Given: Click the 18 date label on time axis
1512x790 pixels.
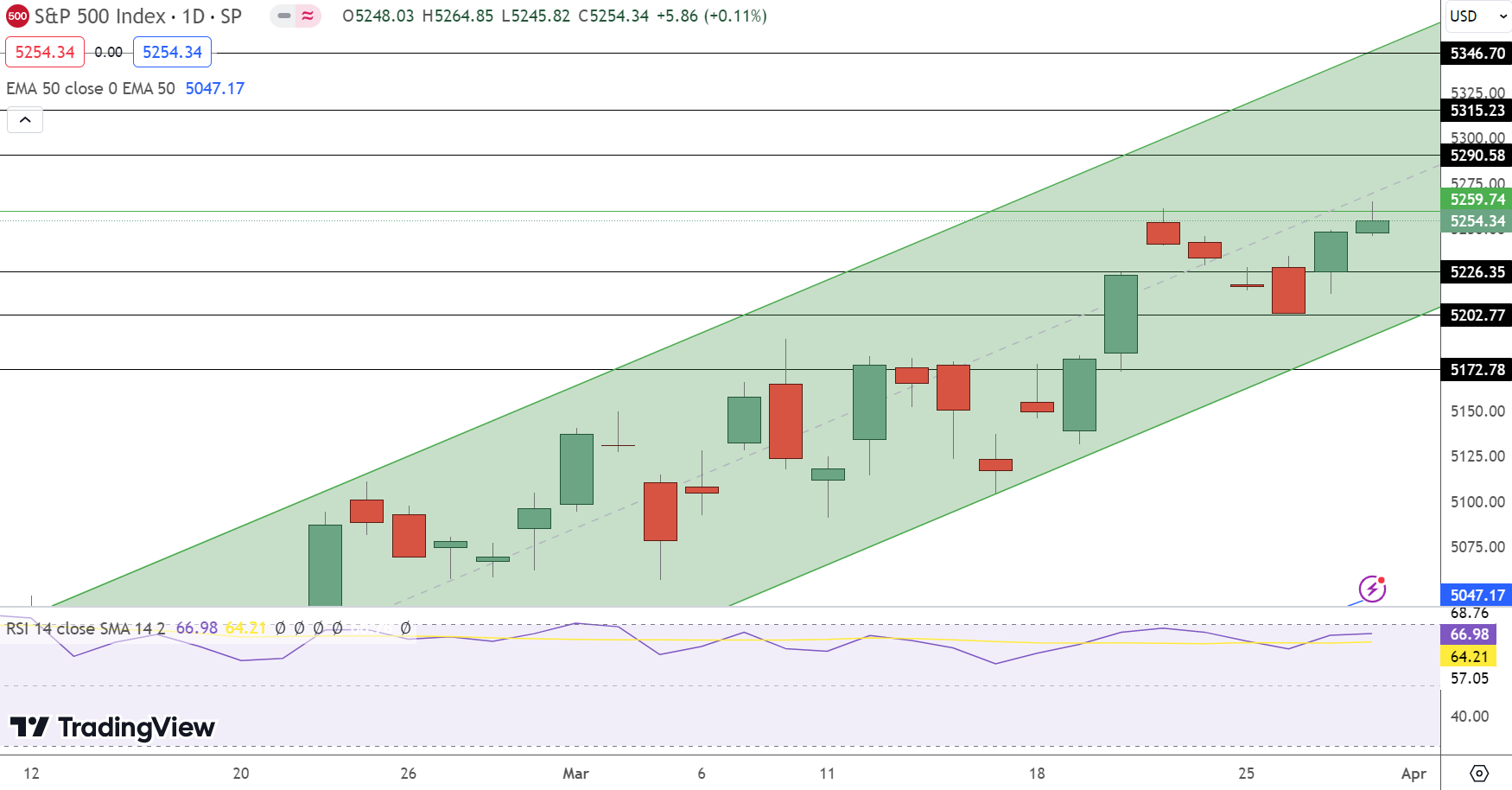Looking at the screenshot, I should [x=1037, y=774].
